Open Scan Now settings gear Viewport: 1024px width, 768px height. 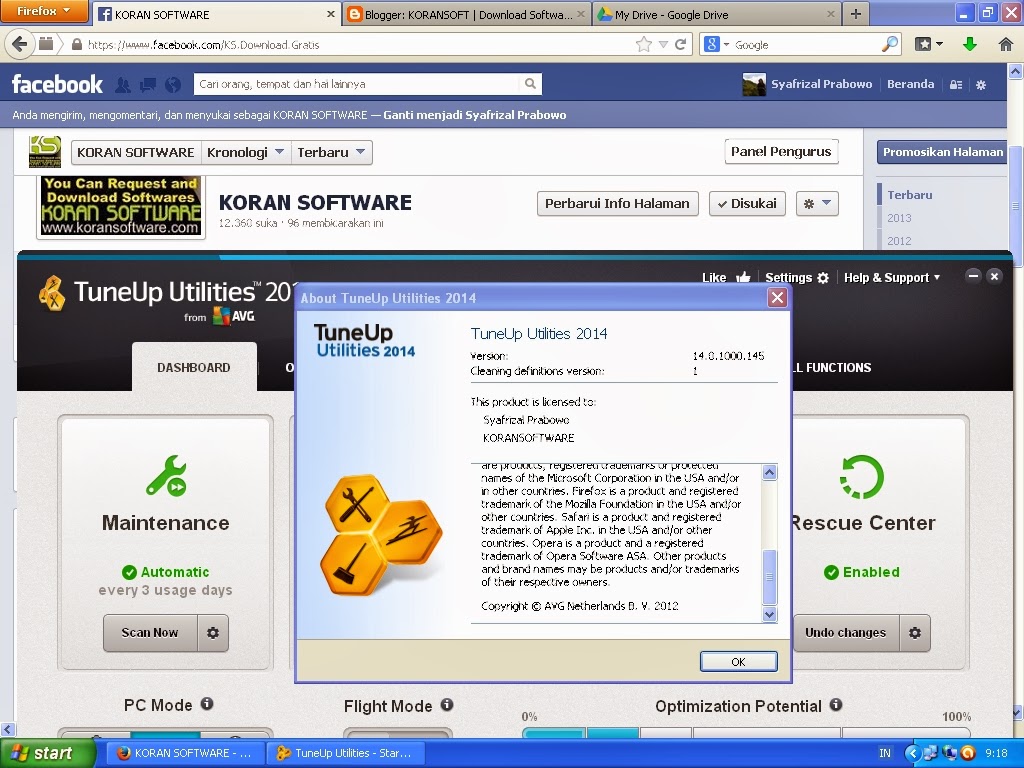point(213,633)
